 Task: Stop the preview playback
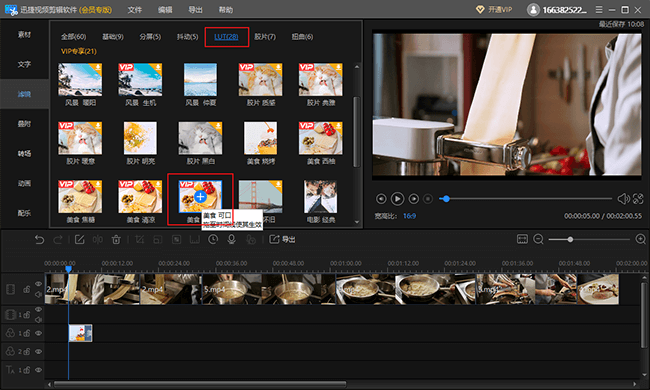coord(428,199)
